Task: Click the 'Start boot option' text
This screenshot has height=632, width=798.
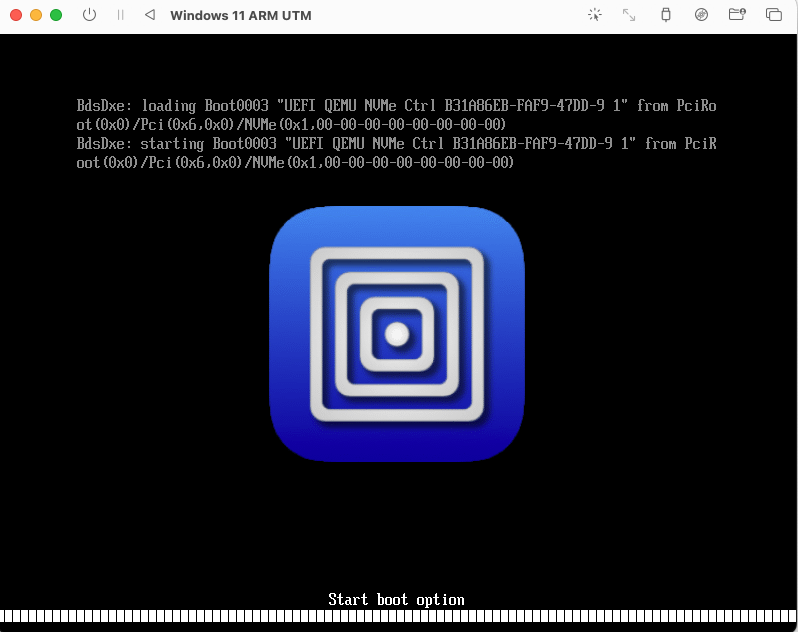Action: [x=396, y=600]
